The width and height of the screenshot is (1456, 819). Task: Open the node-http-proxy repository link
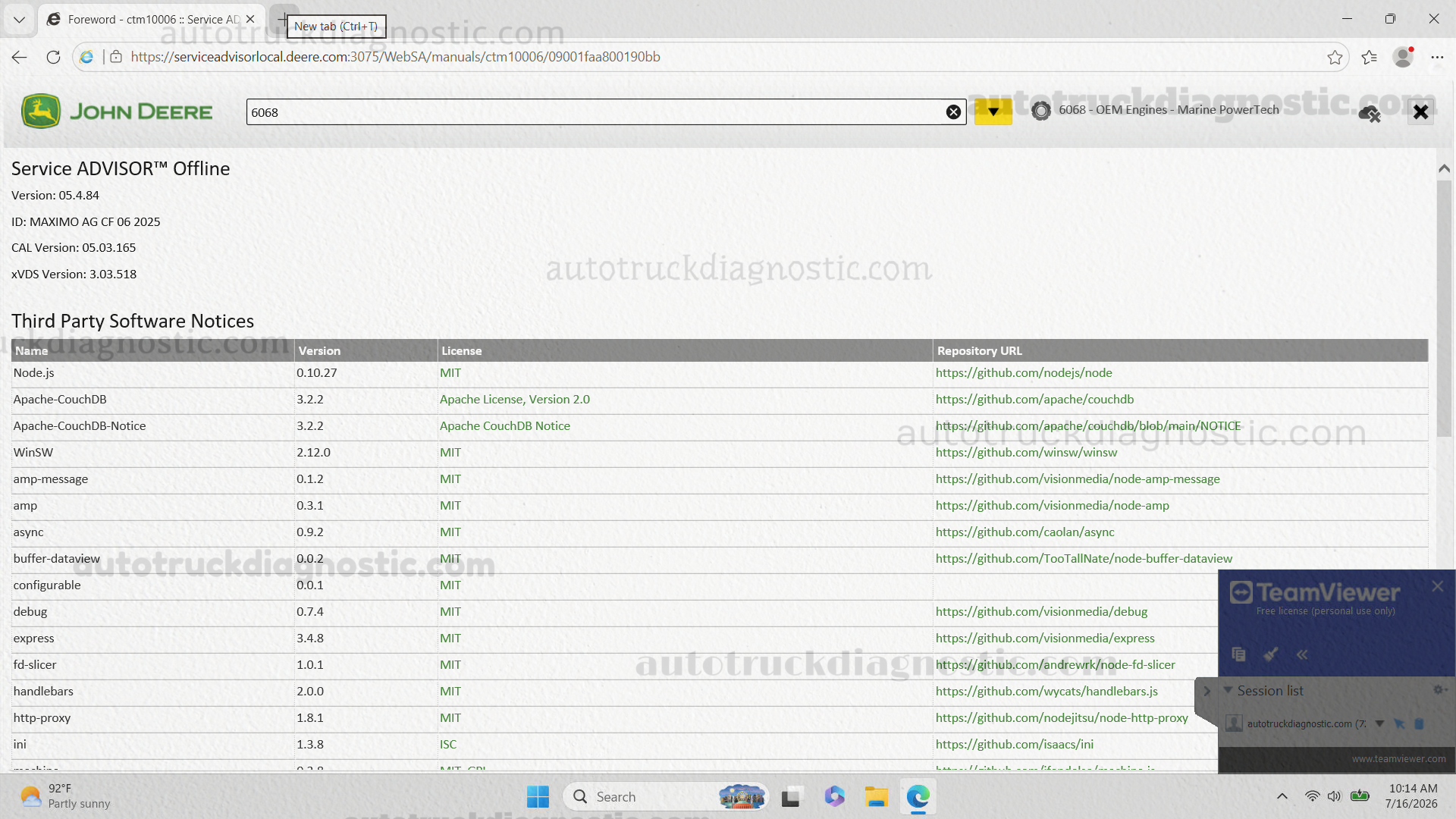[x=1062, y=718]
